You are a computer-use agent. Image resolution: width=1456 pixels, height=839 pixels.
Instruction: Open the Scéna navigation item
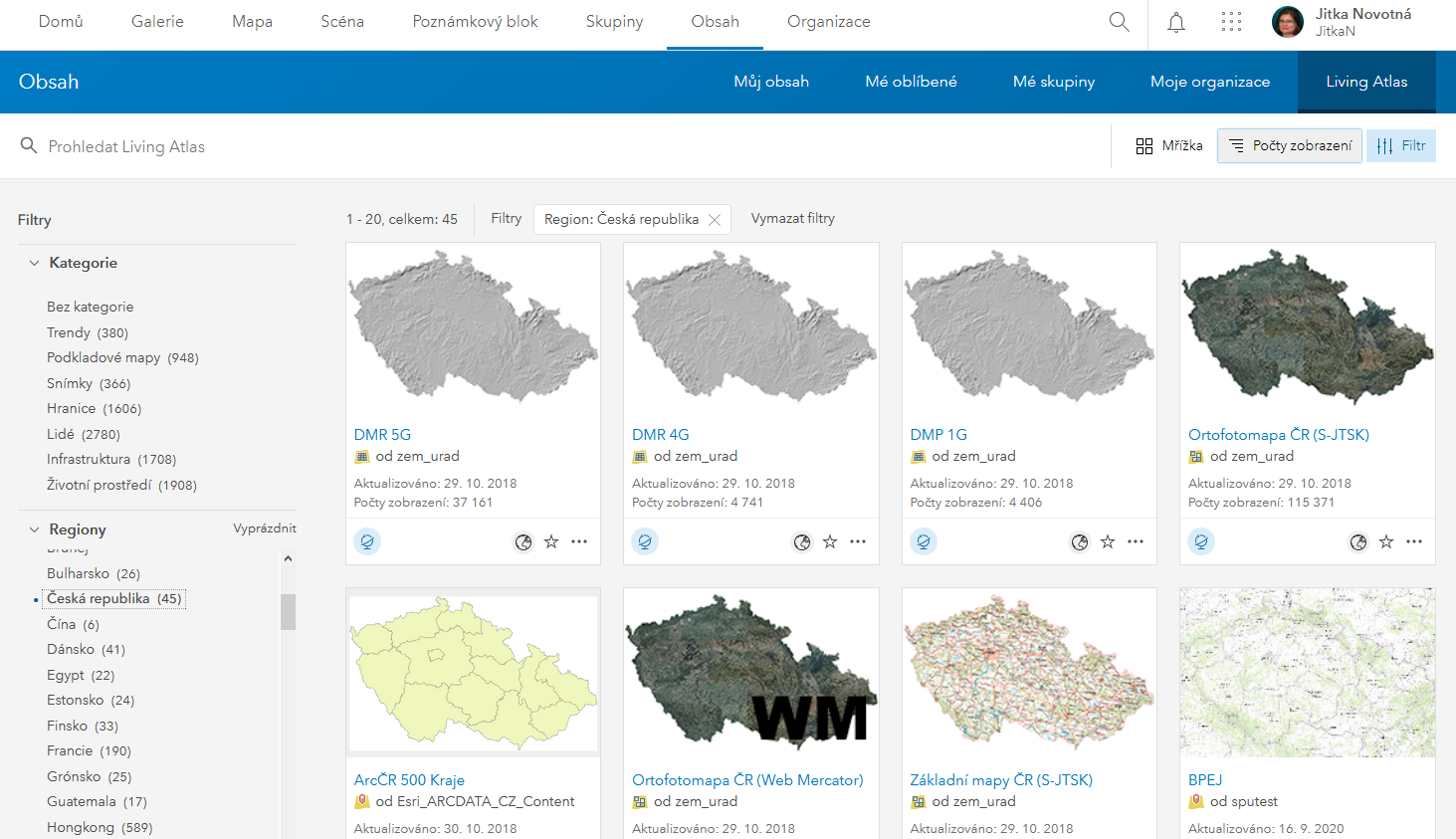pos(342,22)
